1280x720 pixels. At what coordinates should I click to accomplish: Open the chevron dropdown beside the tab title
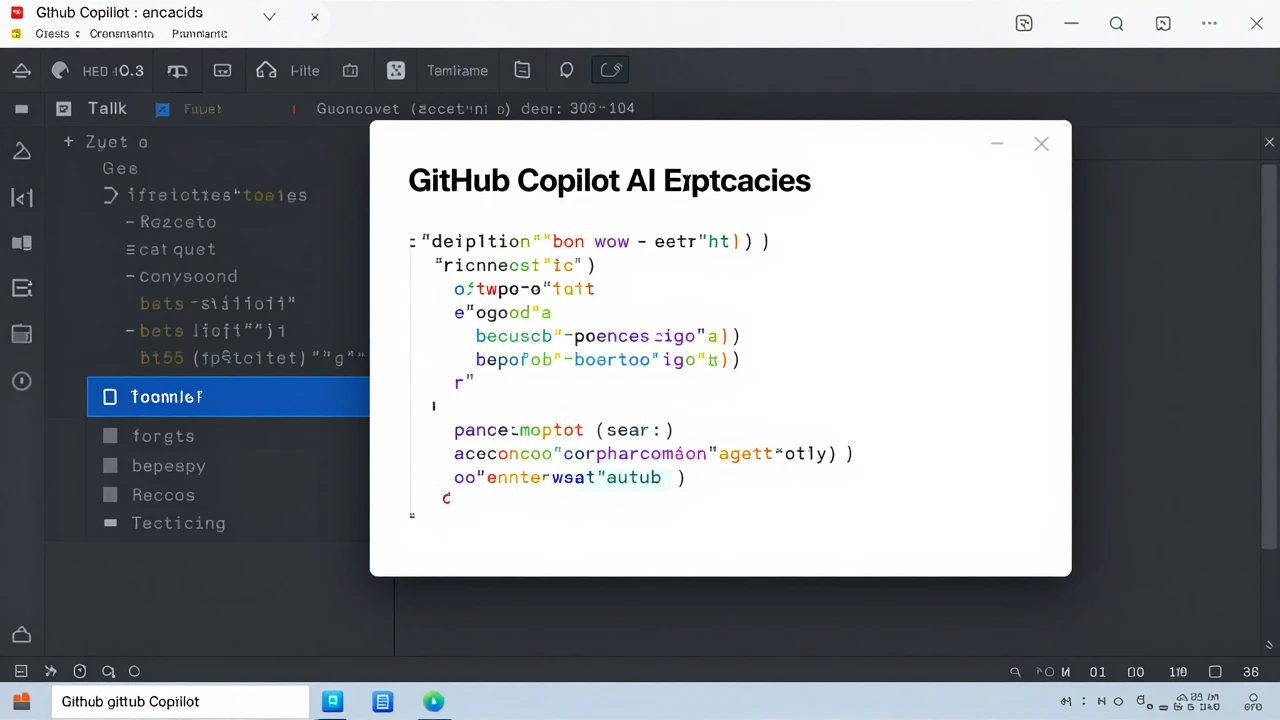point(269,17)
